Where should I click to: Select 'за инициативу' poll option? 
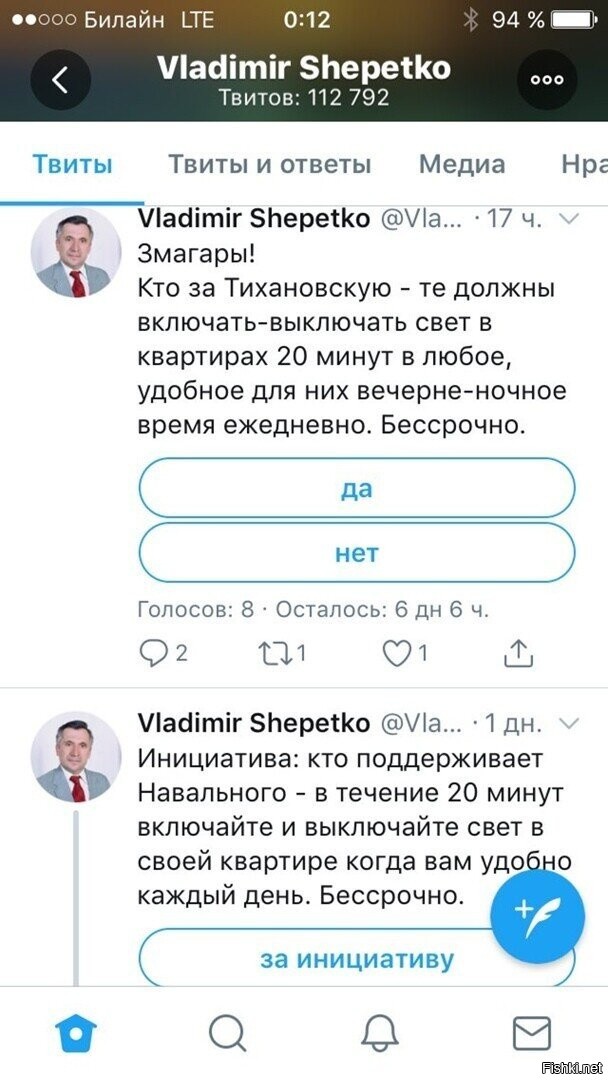pos(357,958)
